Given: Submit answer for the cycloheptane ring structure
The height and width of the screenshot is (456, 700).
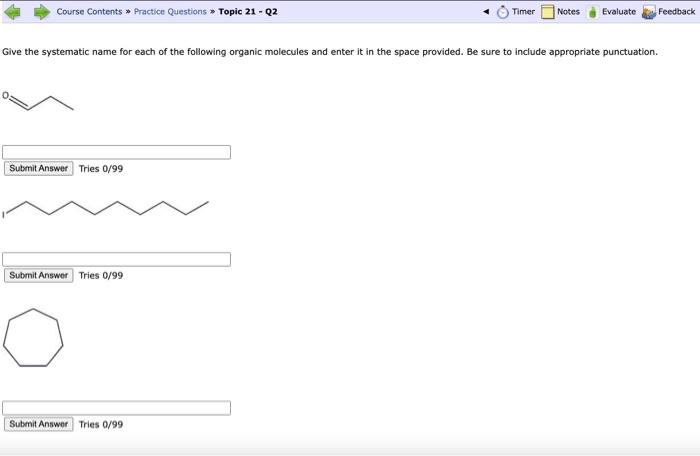Looking at the screenshot, I should coord(39,424).
